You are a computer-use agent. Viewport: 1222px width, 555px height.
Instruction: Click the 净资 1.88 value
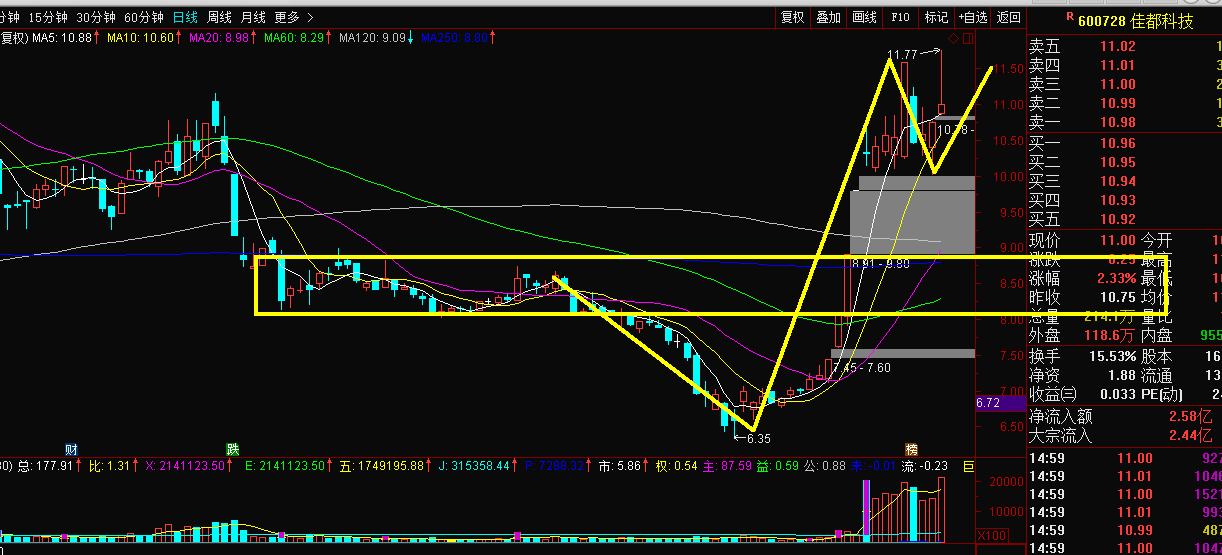coord(1122,375)
